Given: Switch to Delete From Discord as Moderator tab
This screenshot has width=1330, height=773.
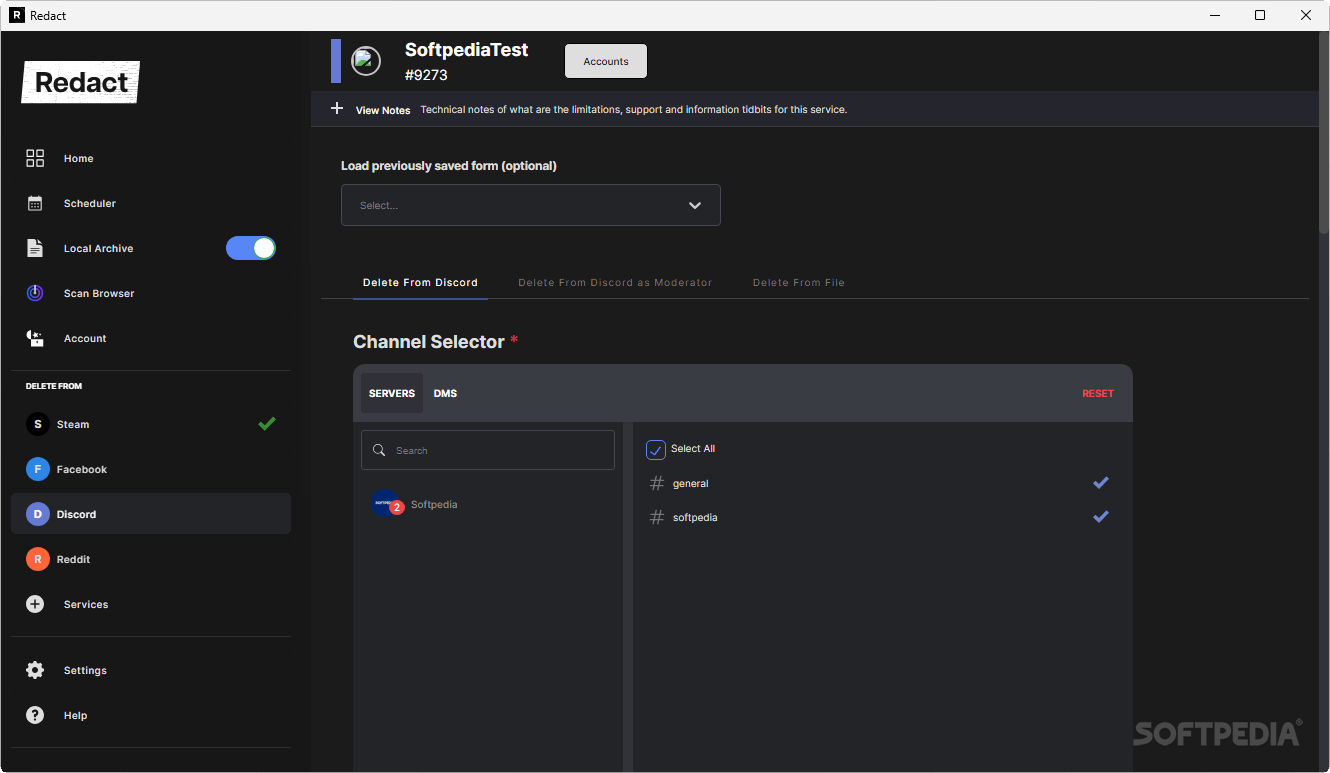Looking at the screenshot, I should pos(615,283).
